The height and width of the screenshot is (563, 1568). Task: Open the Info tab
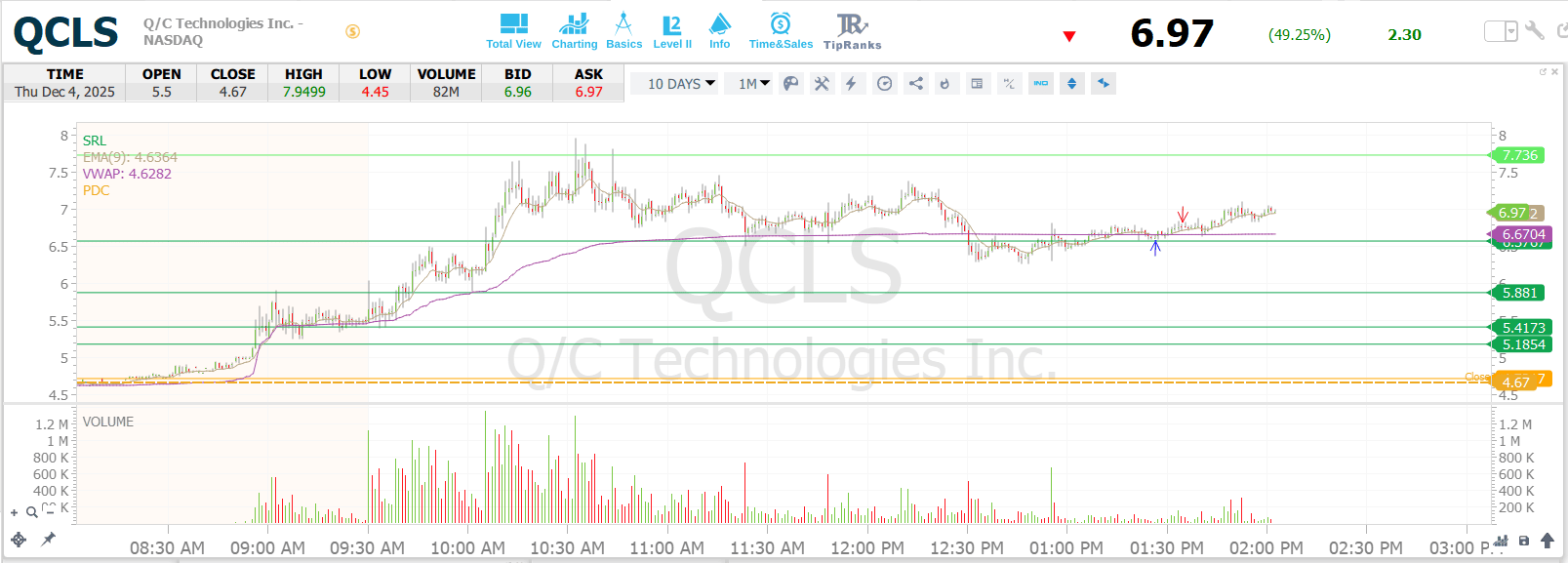point(719,31)
